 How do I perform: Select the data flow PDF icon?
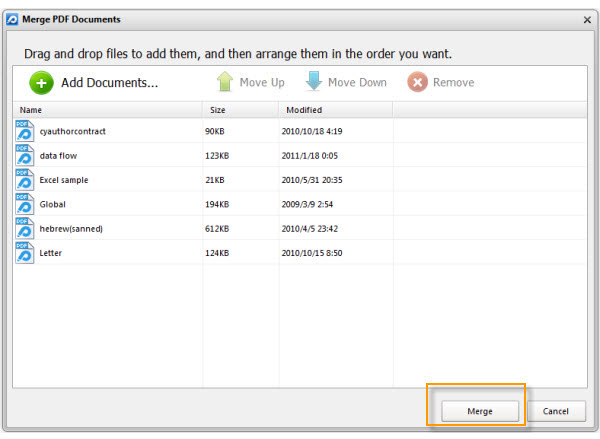tap(24, 155)
